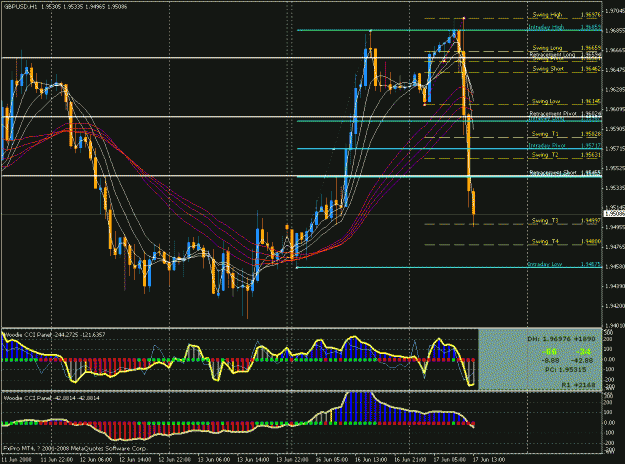The image size is (625, 464).
Task: Click the Swing High value 1.96976
Action: (591, 15)
